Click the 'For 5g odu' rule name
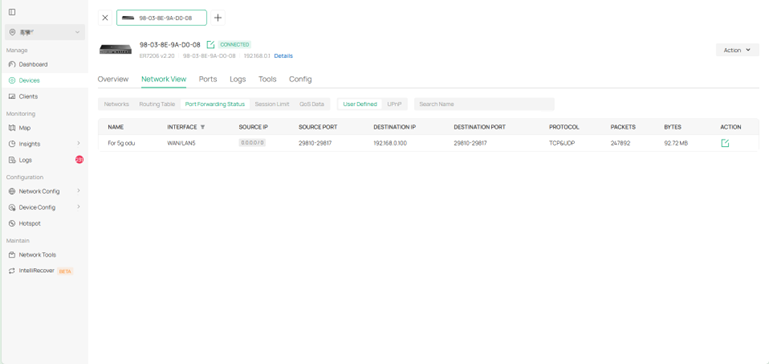769x364 pixels. pyautogui.click(x=121, y=143)
